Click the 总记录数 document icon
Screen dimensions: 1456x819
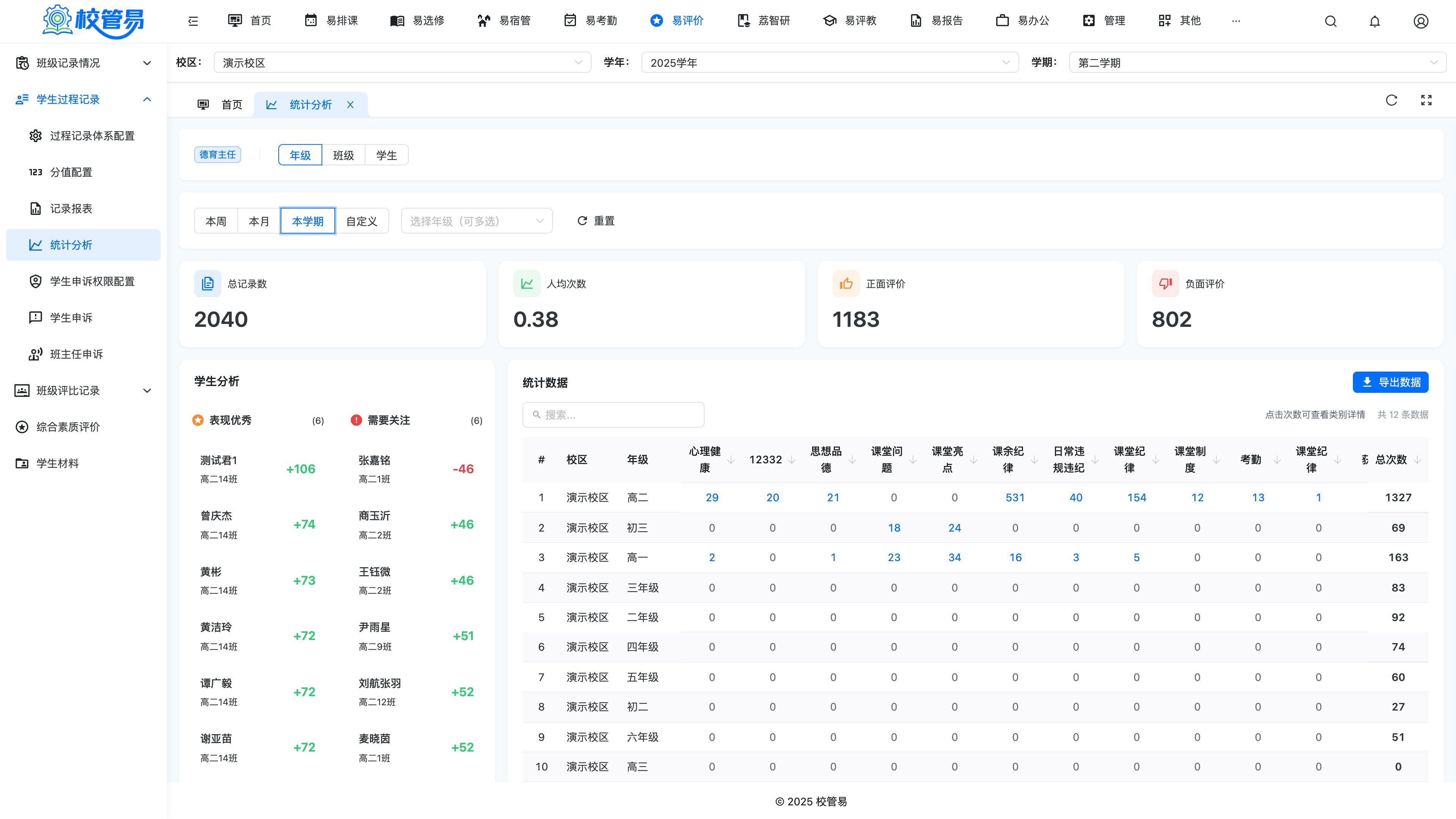pyautogui.click(x=207, y=284)
